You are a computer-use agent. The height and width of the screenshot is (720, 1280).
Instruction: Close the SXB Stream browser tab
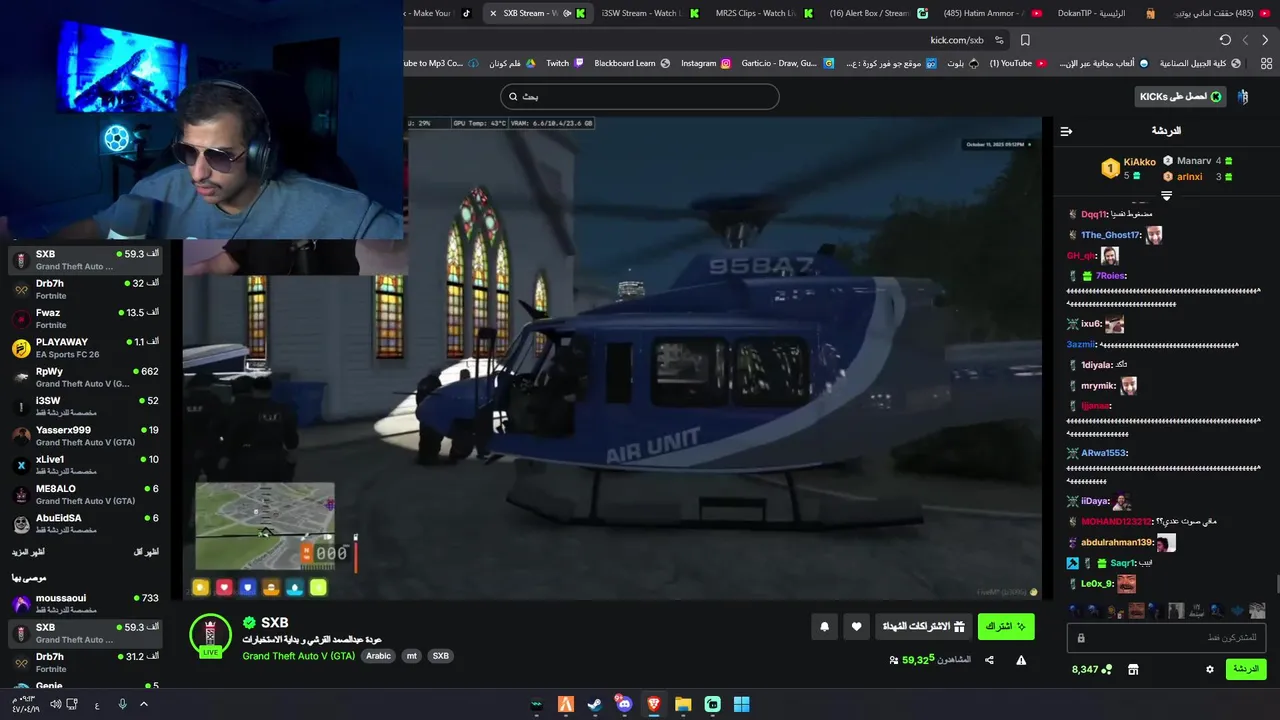point(493,13)
